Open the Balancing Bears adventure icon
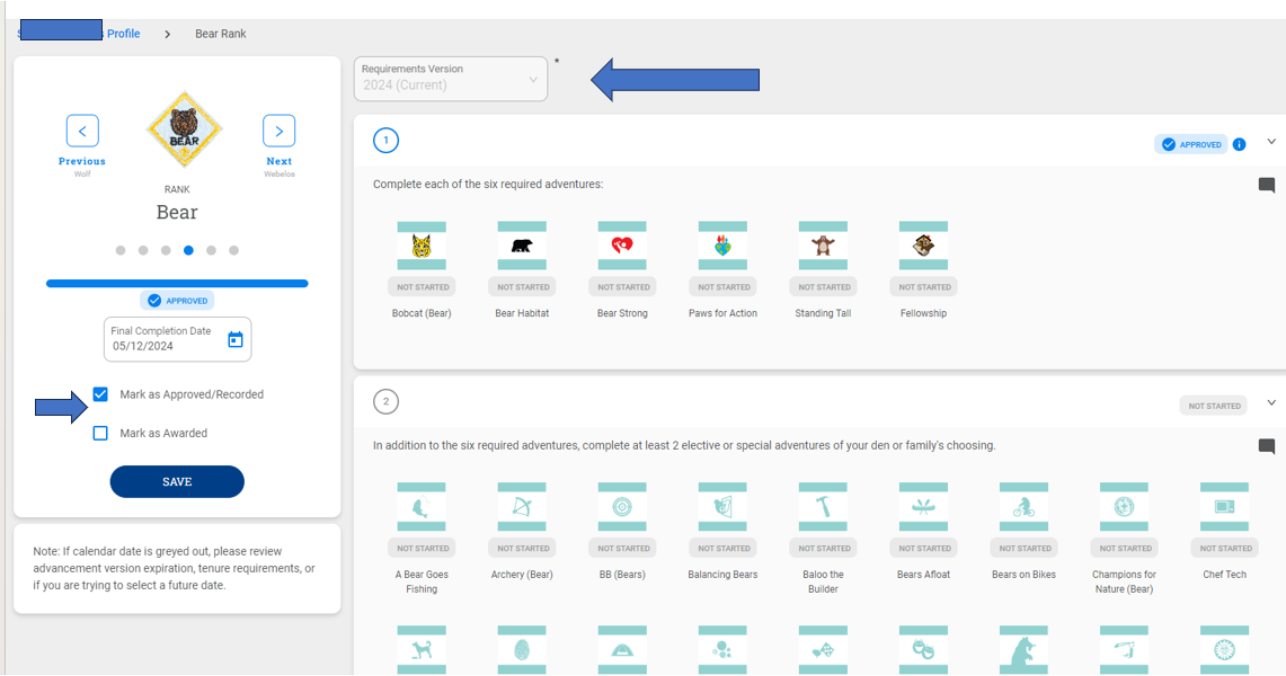 click(x=723, y=507)
